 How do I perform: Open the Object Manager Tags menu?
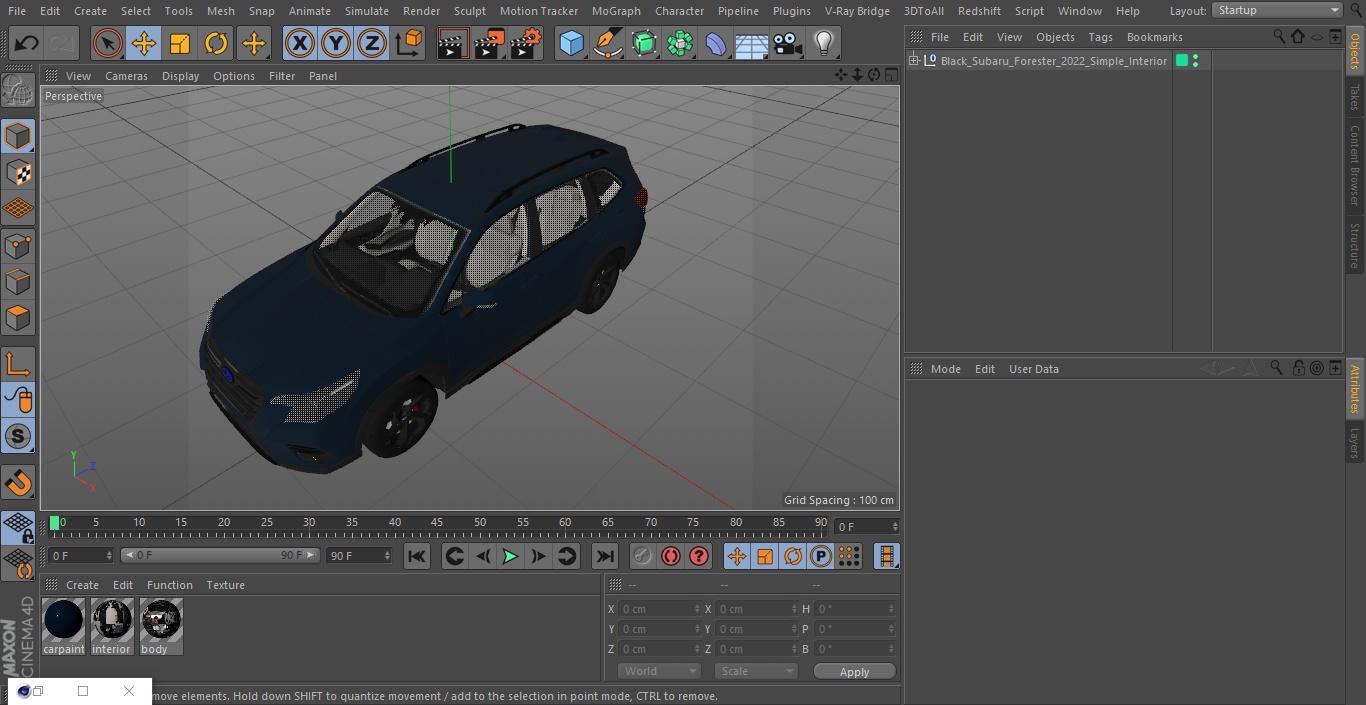click(x=1100, y=37)
